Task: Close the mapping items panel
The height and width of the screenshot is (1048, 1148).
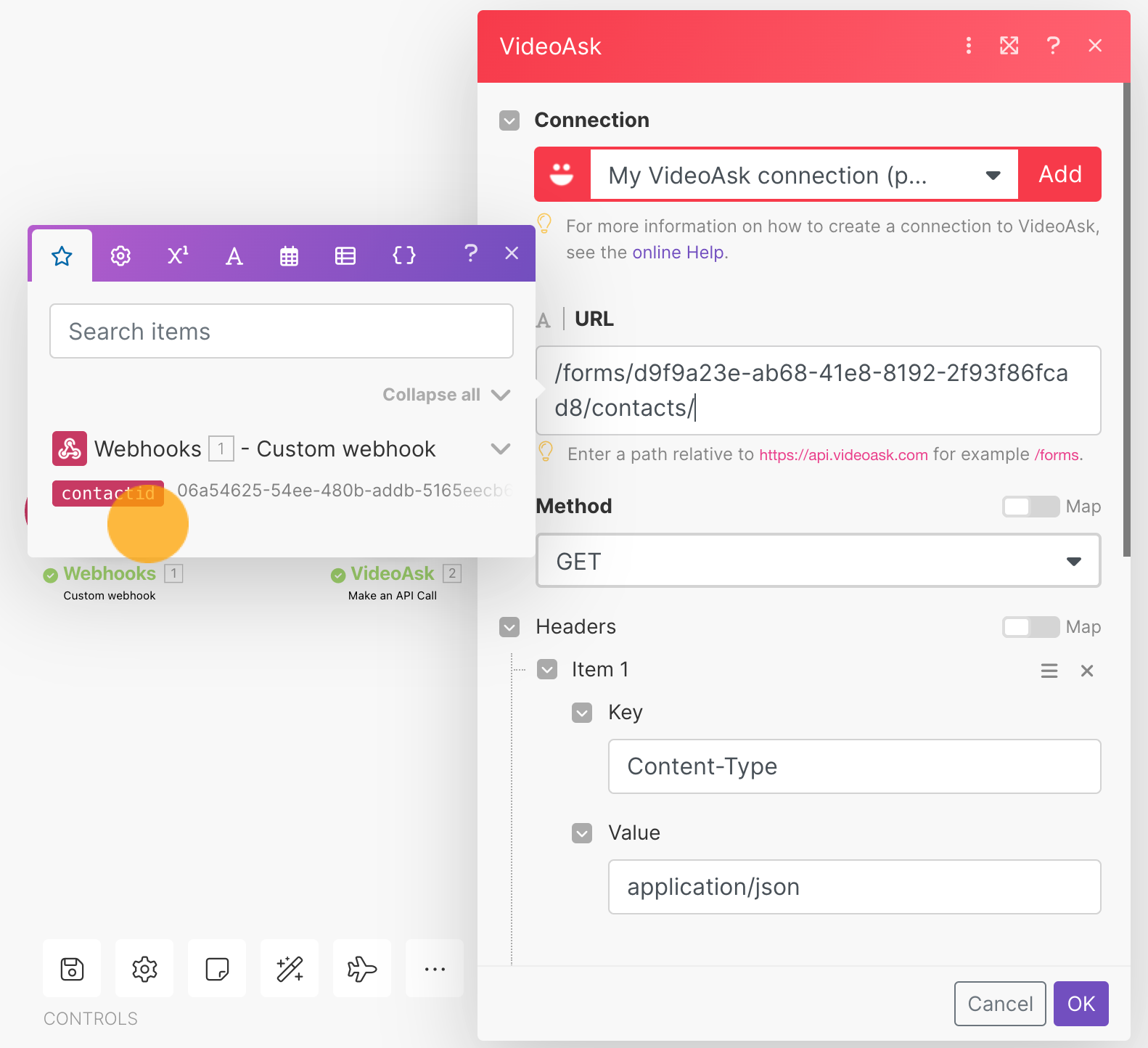Action: (x=512, y=253)
